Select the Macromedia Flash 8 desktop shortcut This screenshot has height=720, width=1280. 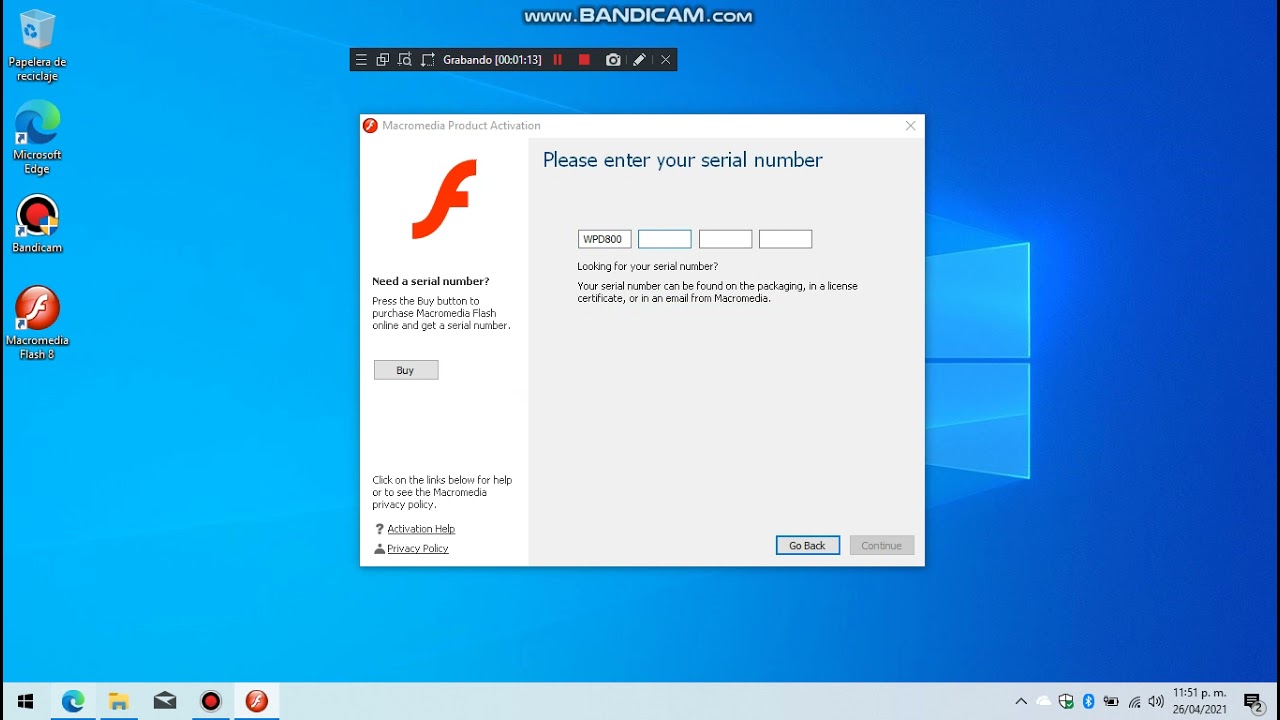coord(37,323)
